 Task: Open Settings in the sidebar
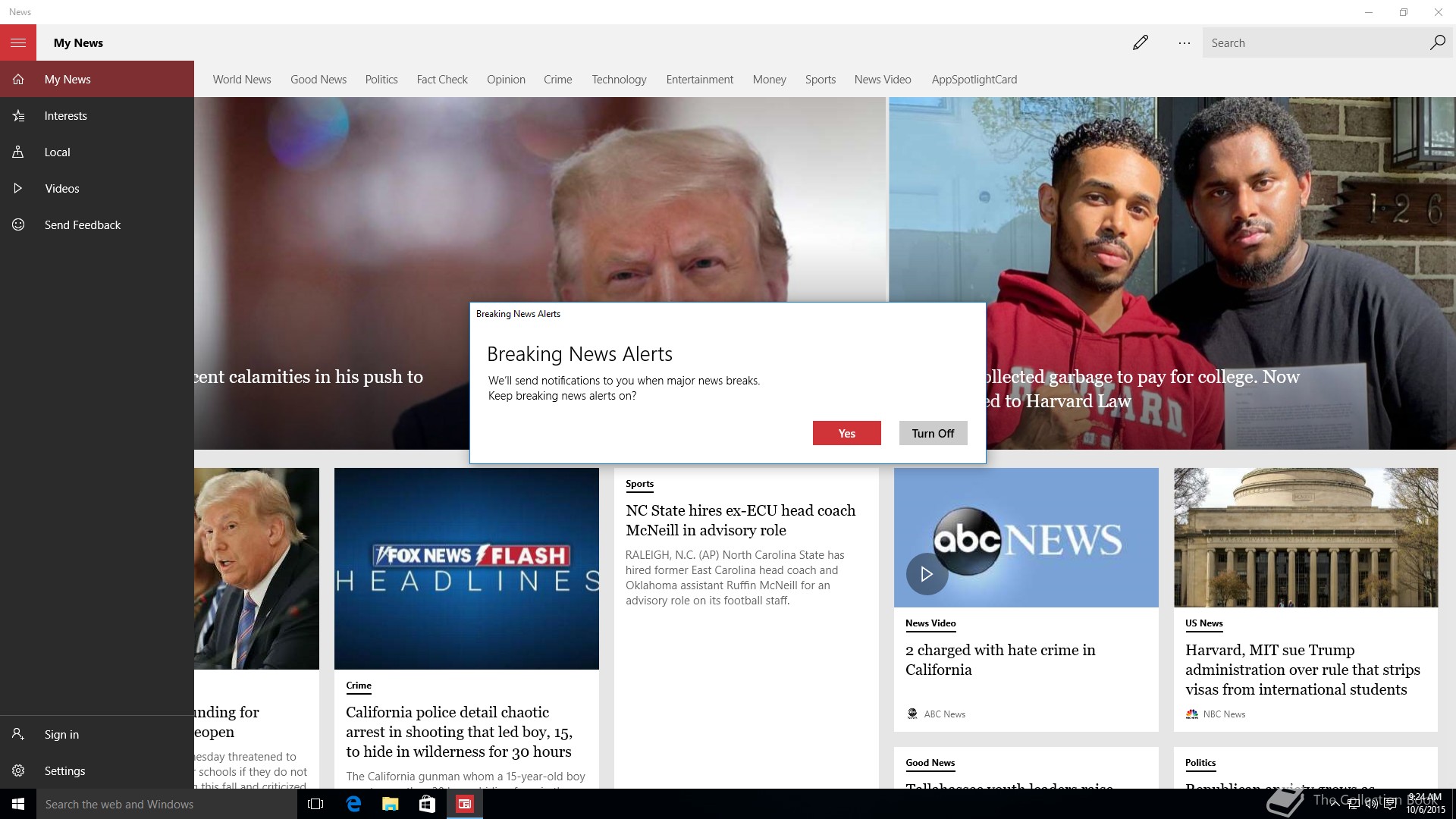click(x=97, y=770)
